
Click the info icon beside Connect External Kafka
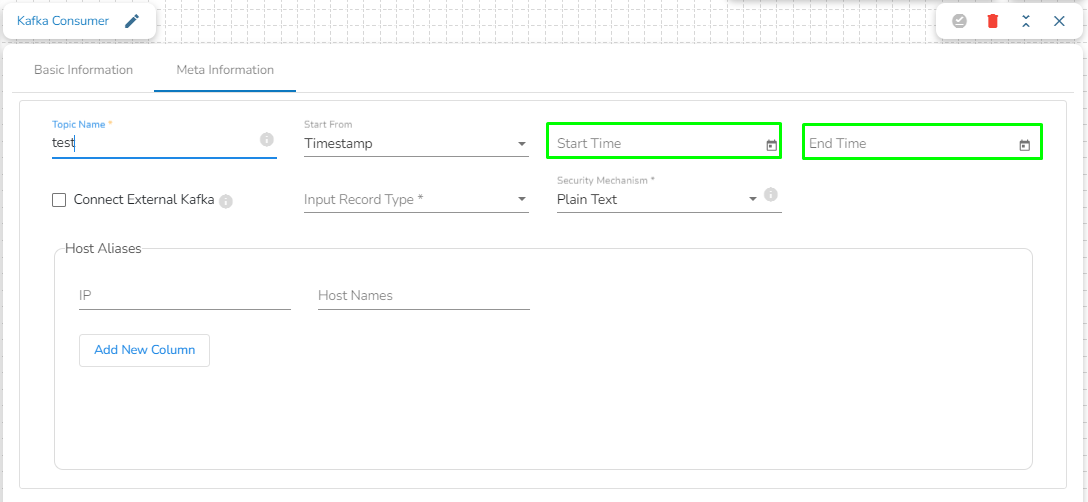point(226,201)
